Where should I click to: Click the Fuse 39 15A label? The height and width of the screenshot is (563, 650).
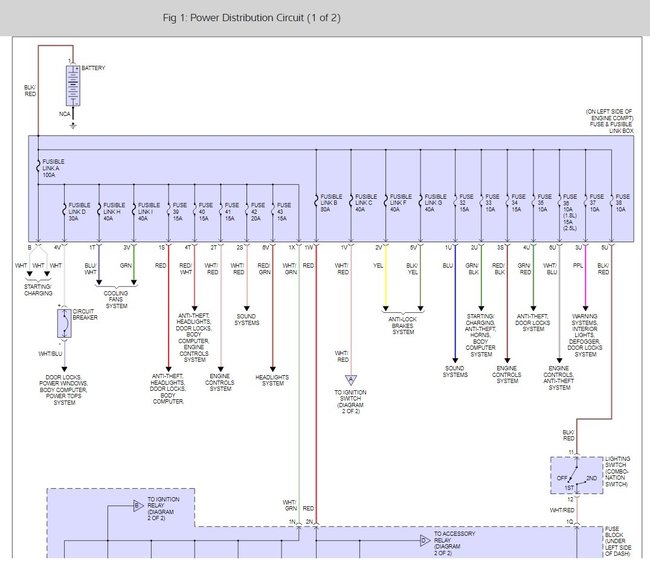[x=179, y=211]
